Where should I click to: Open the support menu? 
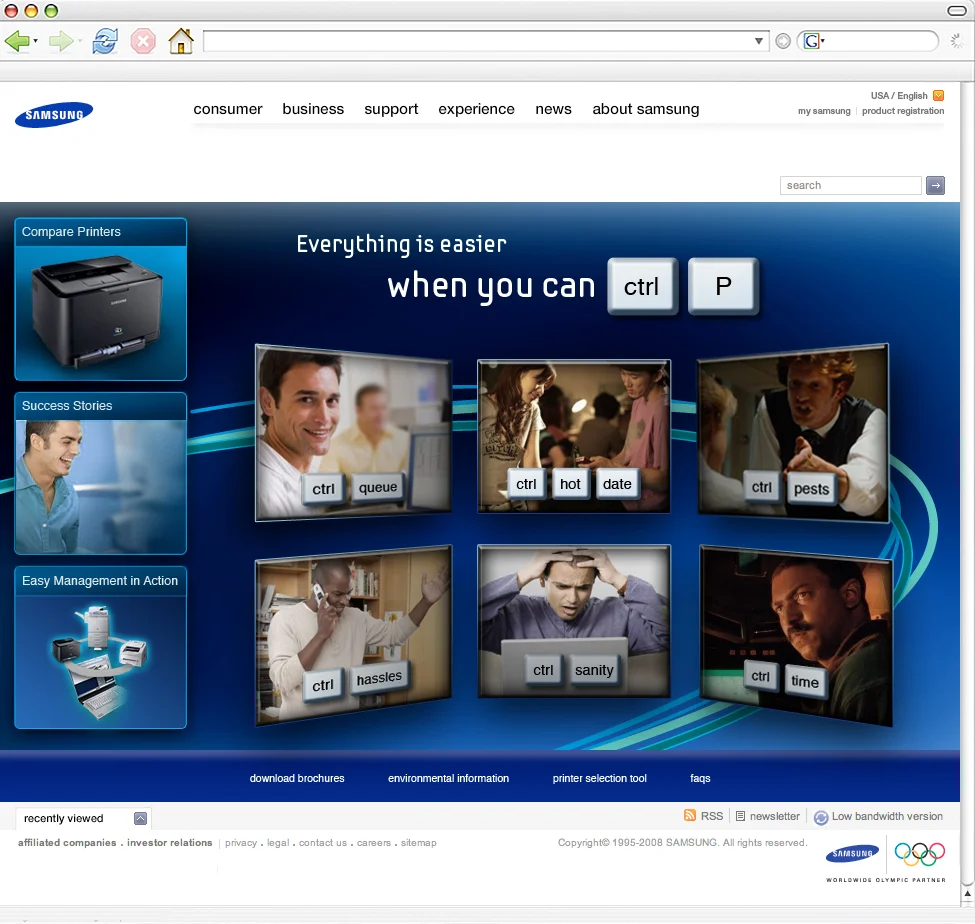(x=391, y=109)
